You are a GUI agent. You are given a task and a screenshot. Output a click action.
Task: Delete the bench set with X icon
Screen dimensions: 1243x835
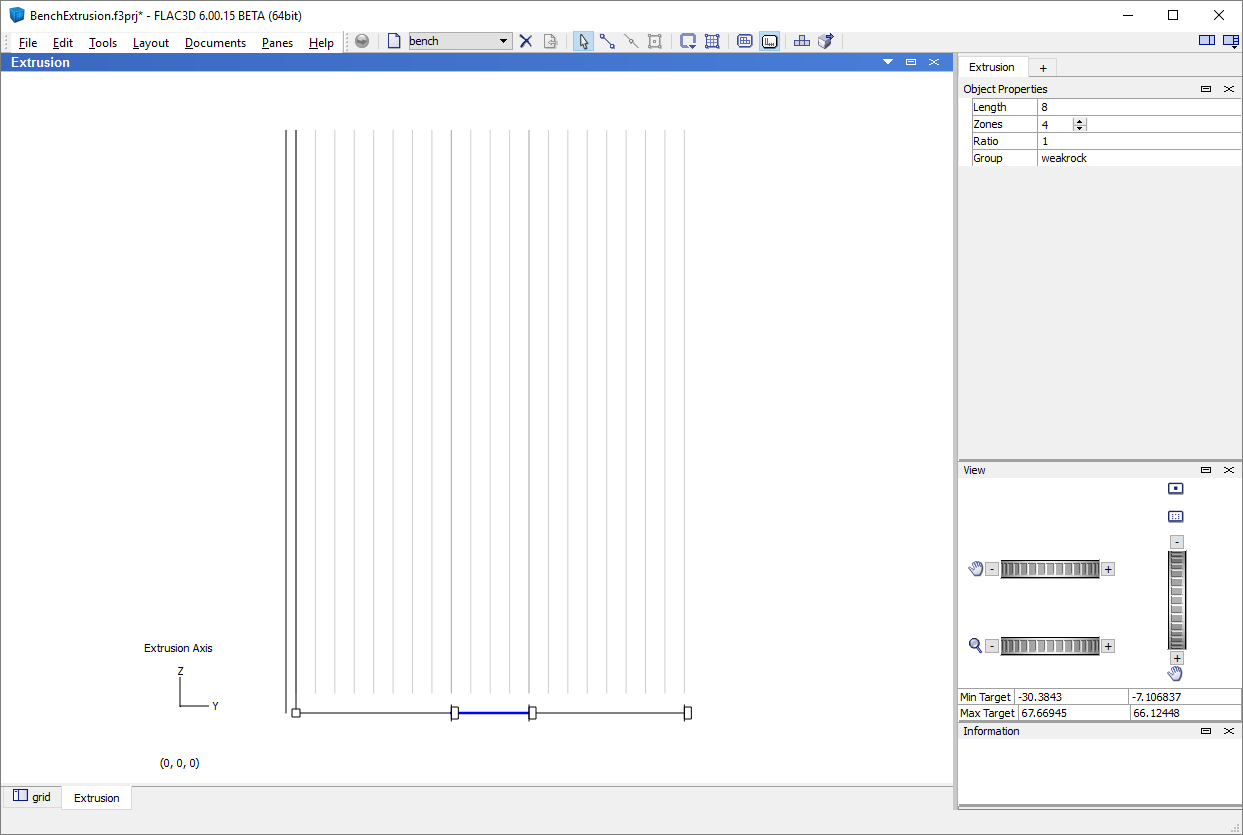(526, 41)
